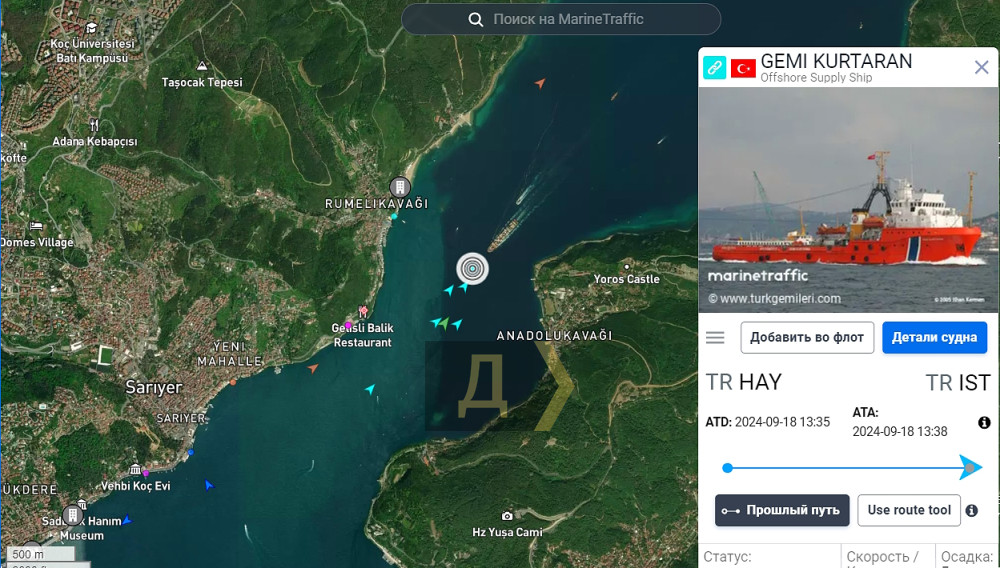Copy link using cyan chain icon

click(714, 68)
